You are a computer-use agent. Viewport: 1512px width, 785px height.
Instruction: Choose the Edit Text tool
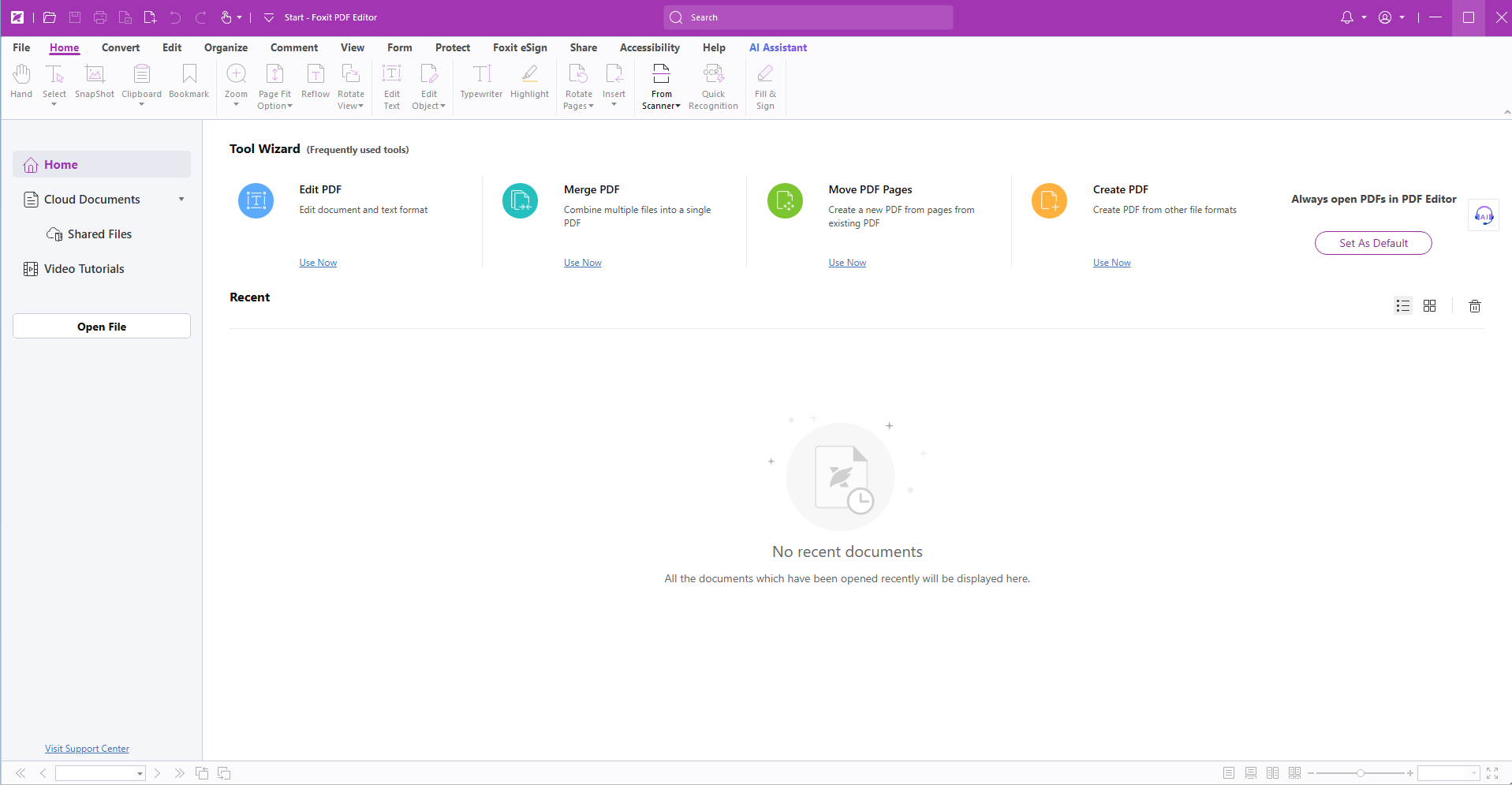392,87
